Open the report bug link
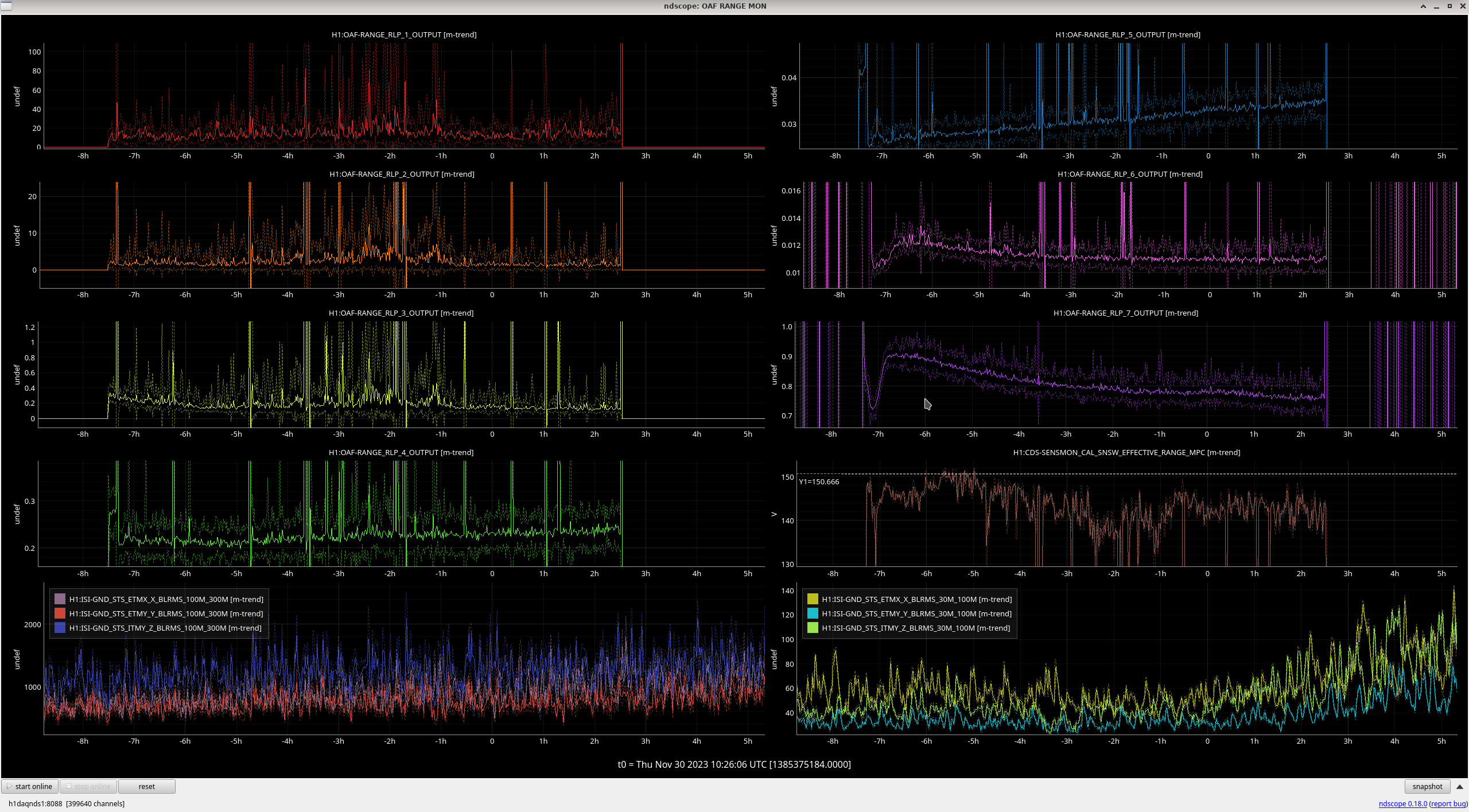Viewport: 1469px width, 812px height. [x=1448, y=803]
